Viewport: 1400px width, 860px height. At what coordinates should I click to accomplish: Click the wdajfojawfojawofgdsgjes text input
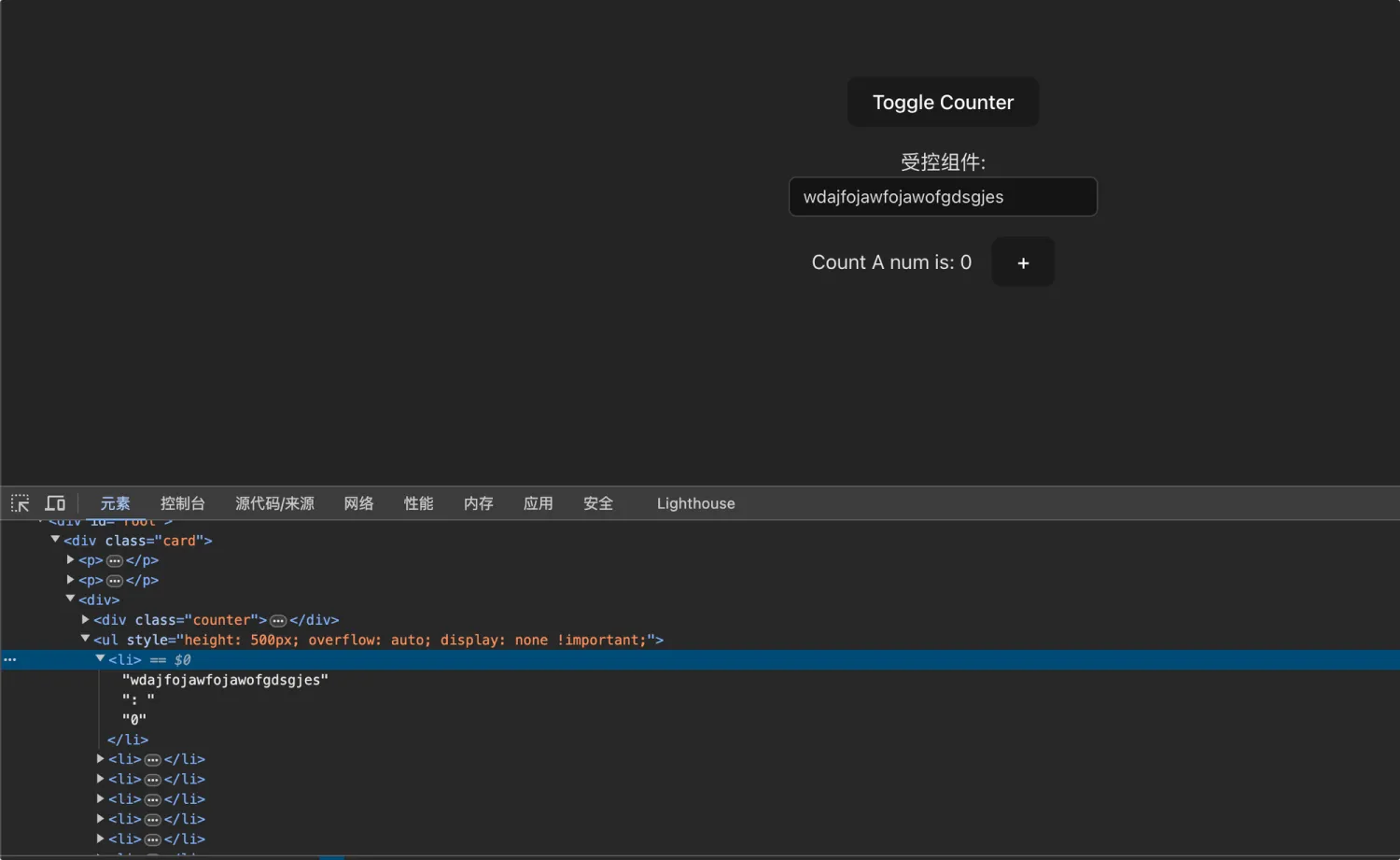tap(943, 197)
